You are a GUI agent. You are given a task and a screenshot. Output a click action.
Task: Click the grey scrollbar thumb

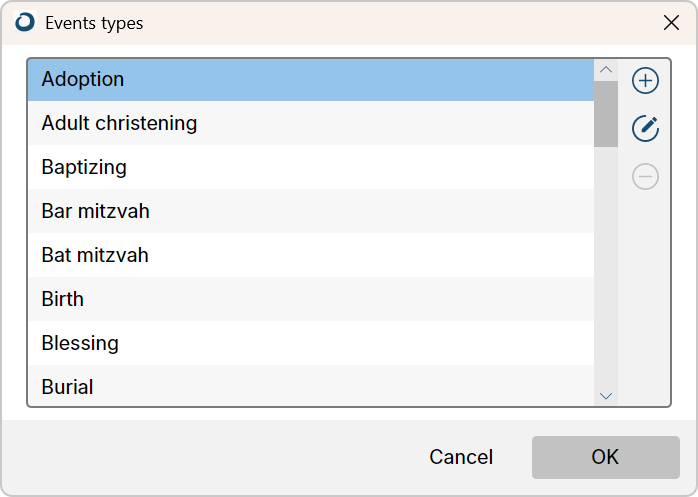(606, 114)
